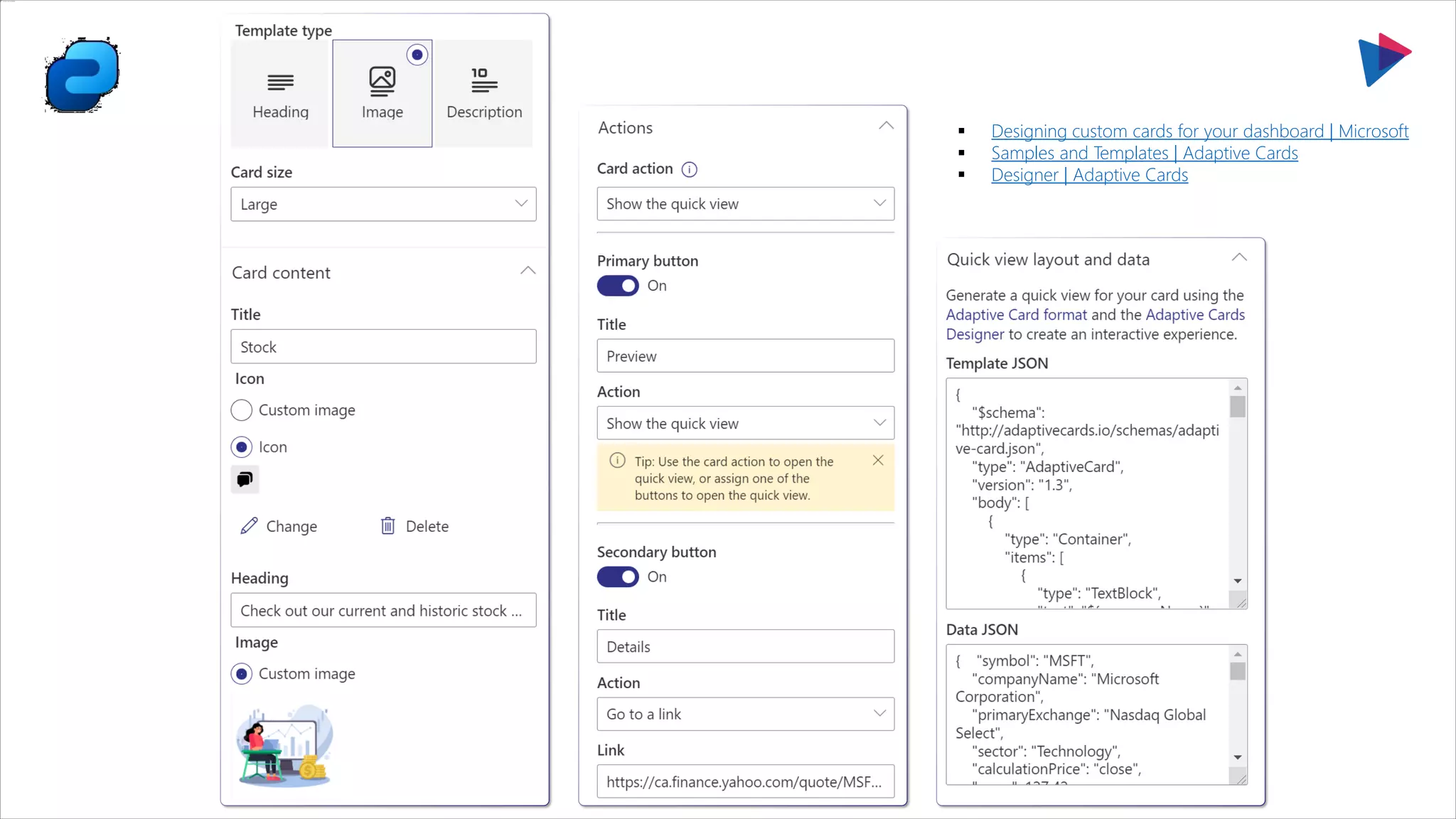Click Delete to remove the icon
Viewport: 1456px width, 819px height.
pos(415,526)
